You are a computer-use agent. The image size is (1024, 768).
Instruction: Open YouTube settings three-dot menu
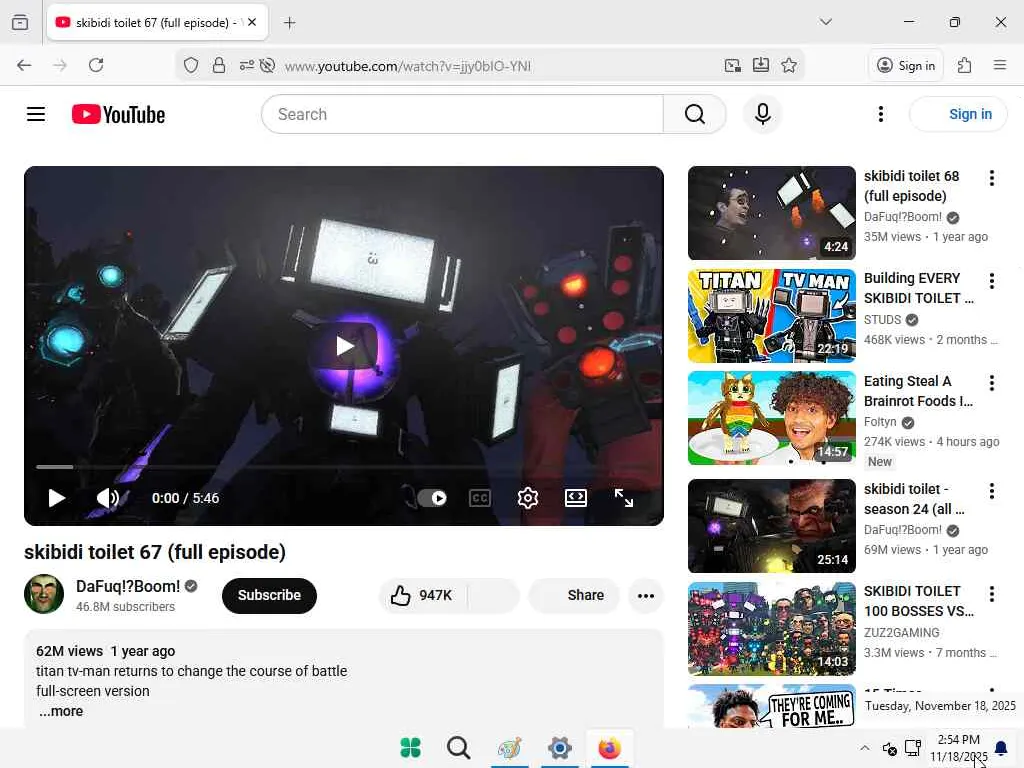(x=880, y=114)
